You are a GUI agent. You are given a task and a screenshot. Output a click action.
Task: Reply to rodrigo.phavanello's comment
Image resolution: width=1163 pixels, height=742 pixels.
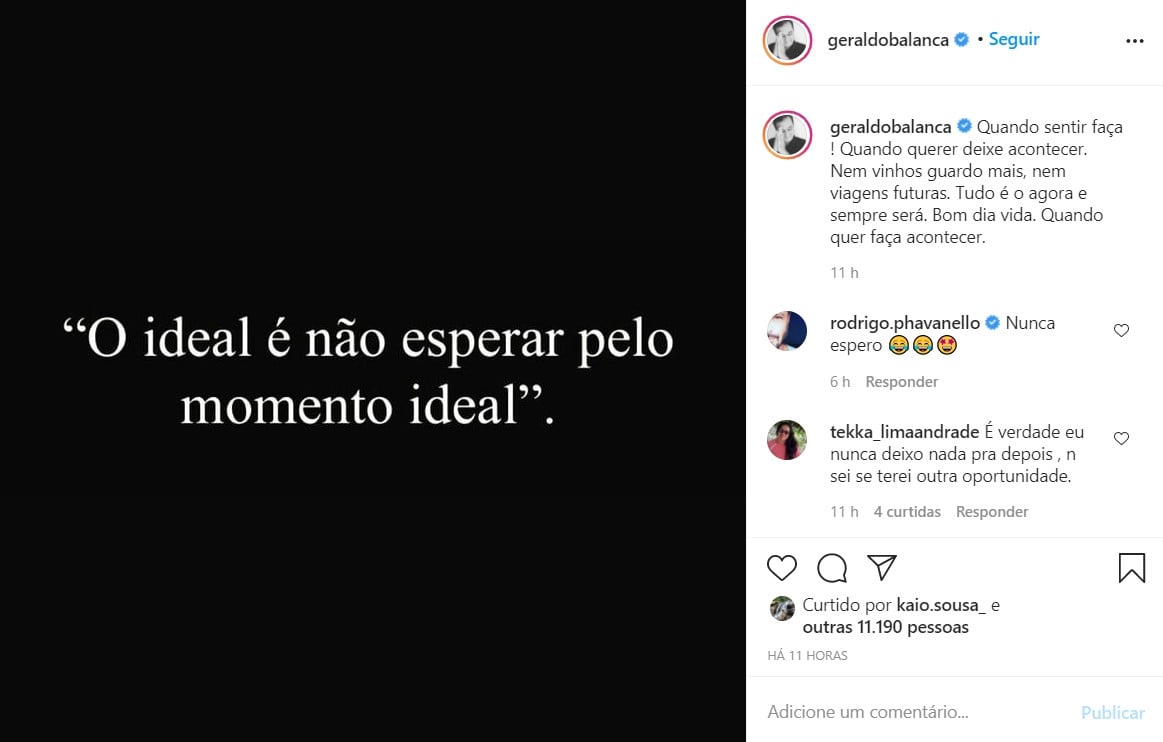pos(902,381)
